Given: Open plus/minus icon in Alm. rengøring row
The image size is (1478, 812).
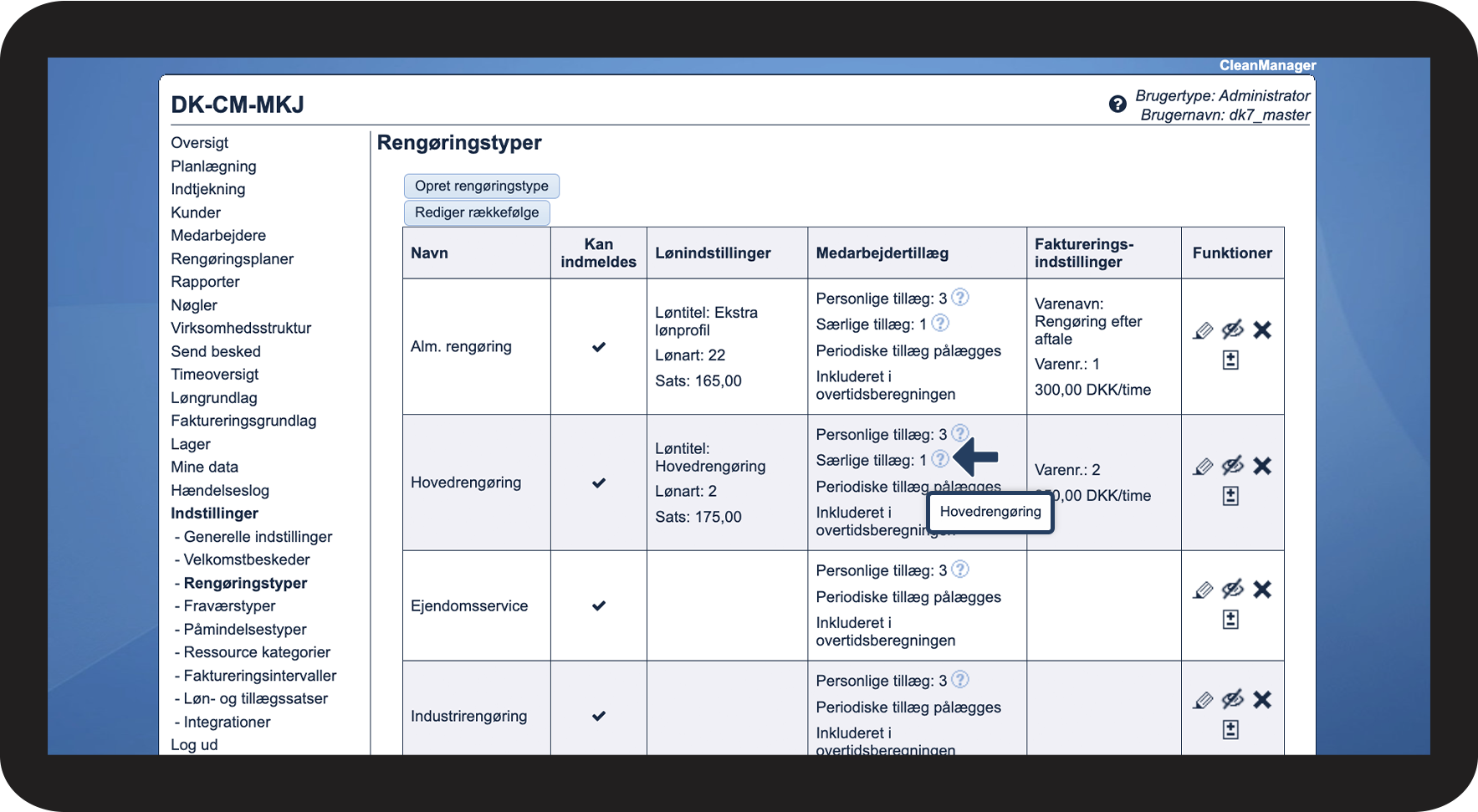Looking at the screenshot, I should coord(1230,360).
